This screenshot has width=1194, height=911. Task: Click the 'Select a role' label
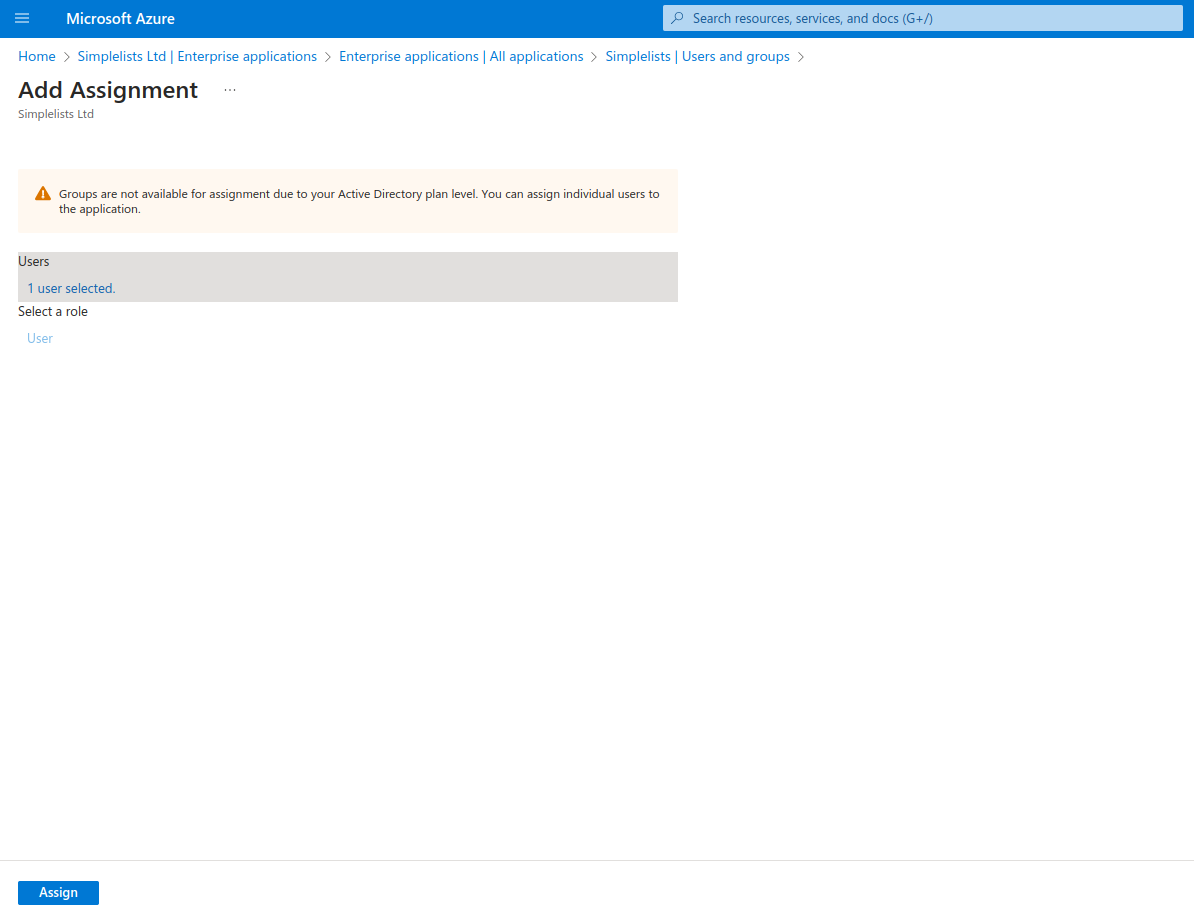(53, 312)
